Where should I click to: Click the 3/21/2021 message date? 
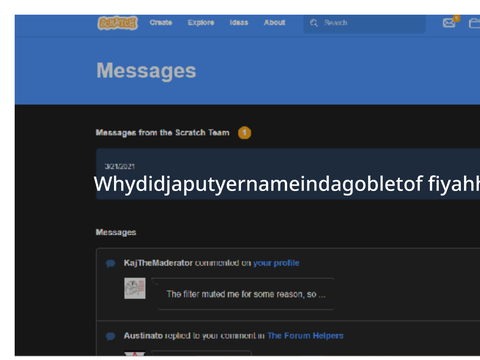pyautogui.click(x=120, y=166)
